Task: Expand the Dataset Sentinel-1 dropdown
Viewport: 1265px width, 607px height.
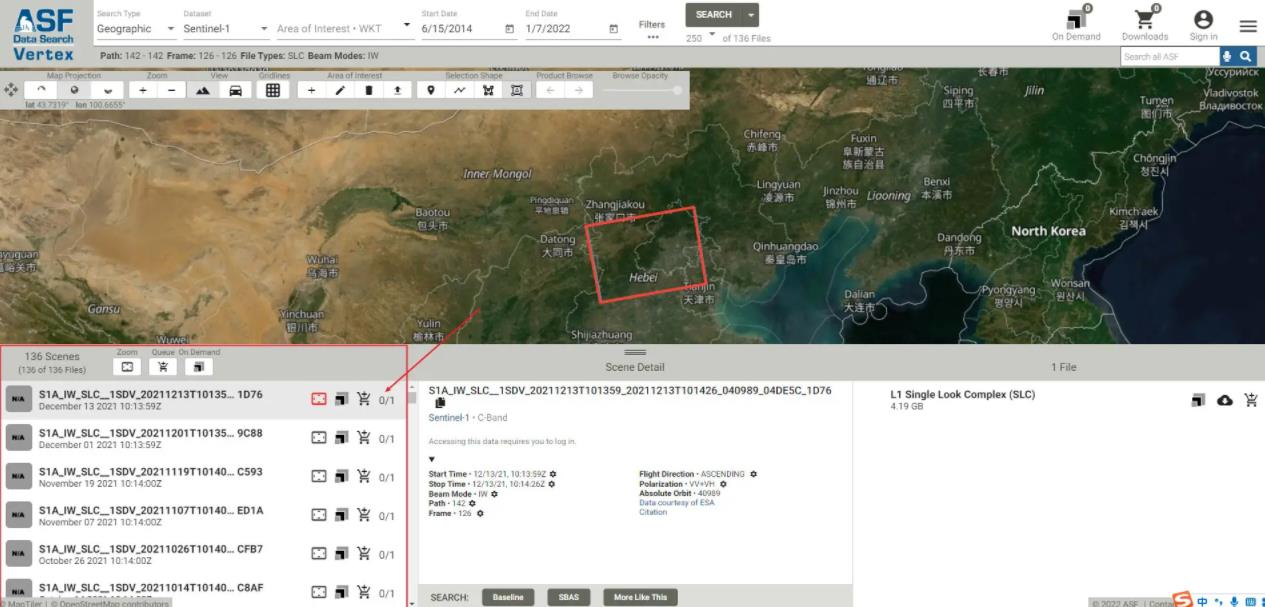Action: tap(225, 29)
